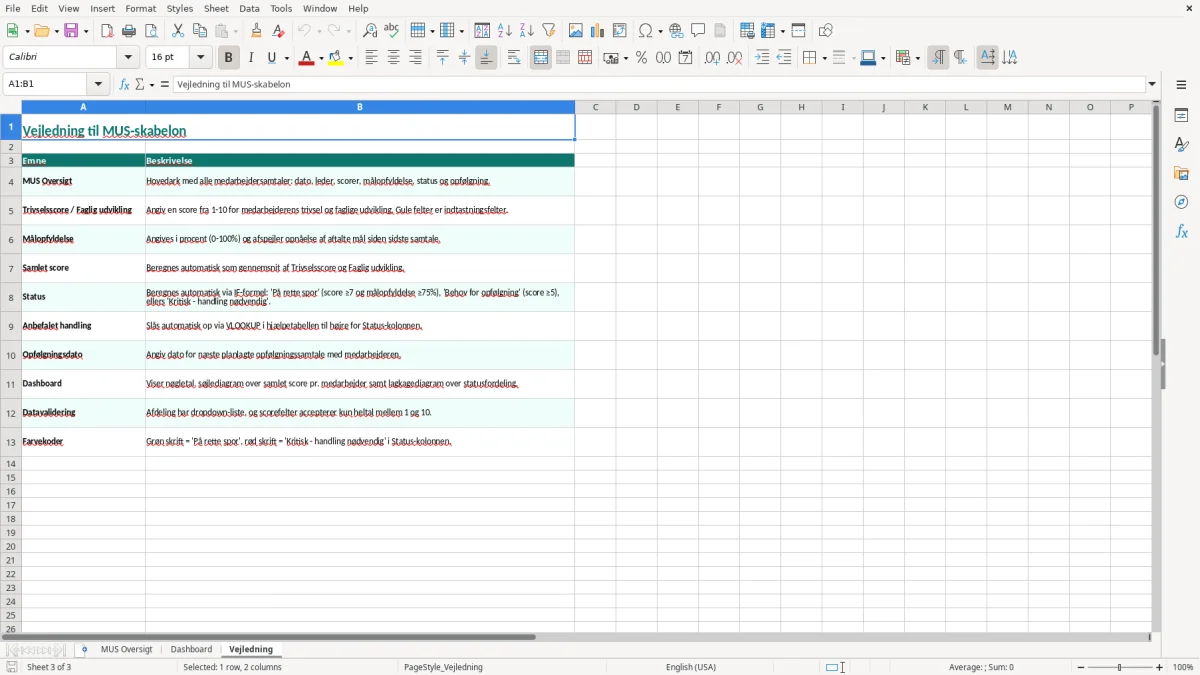Toggle Bold formatting

click(229, 58)
